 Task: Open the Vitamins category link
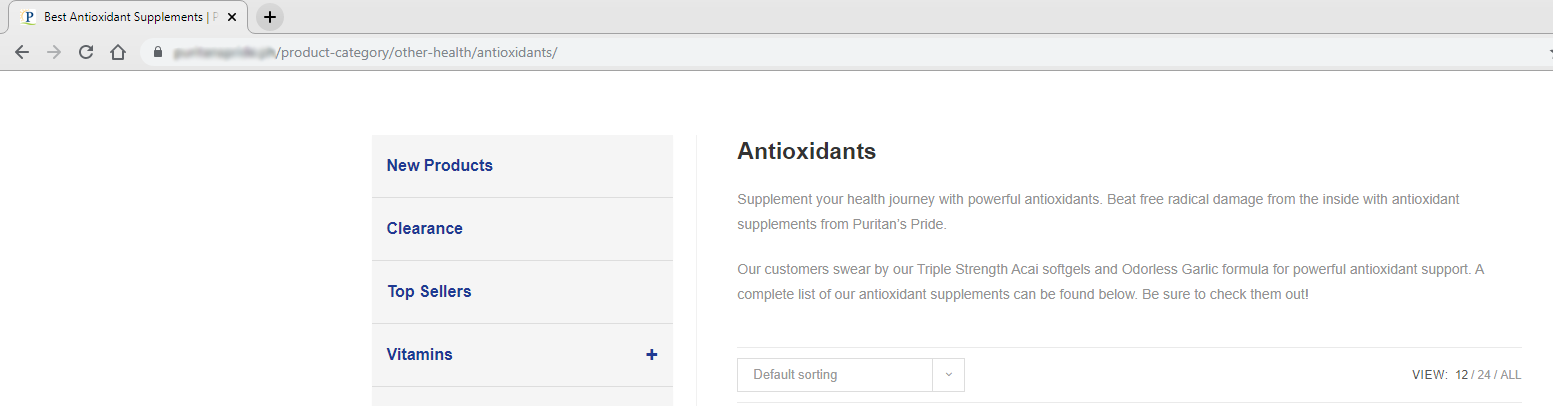click(x=419, y=354)
